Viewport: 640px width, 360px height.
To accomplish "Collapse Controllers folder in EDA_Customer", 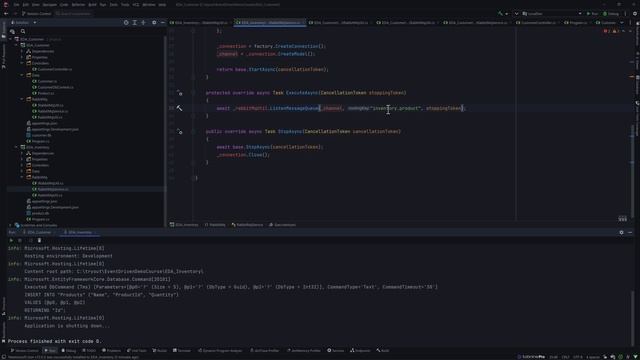I will [22, 63].
